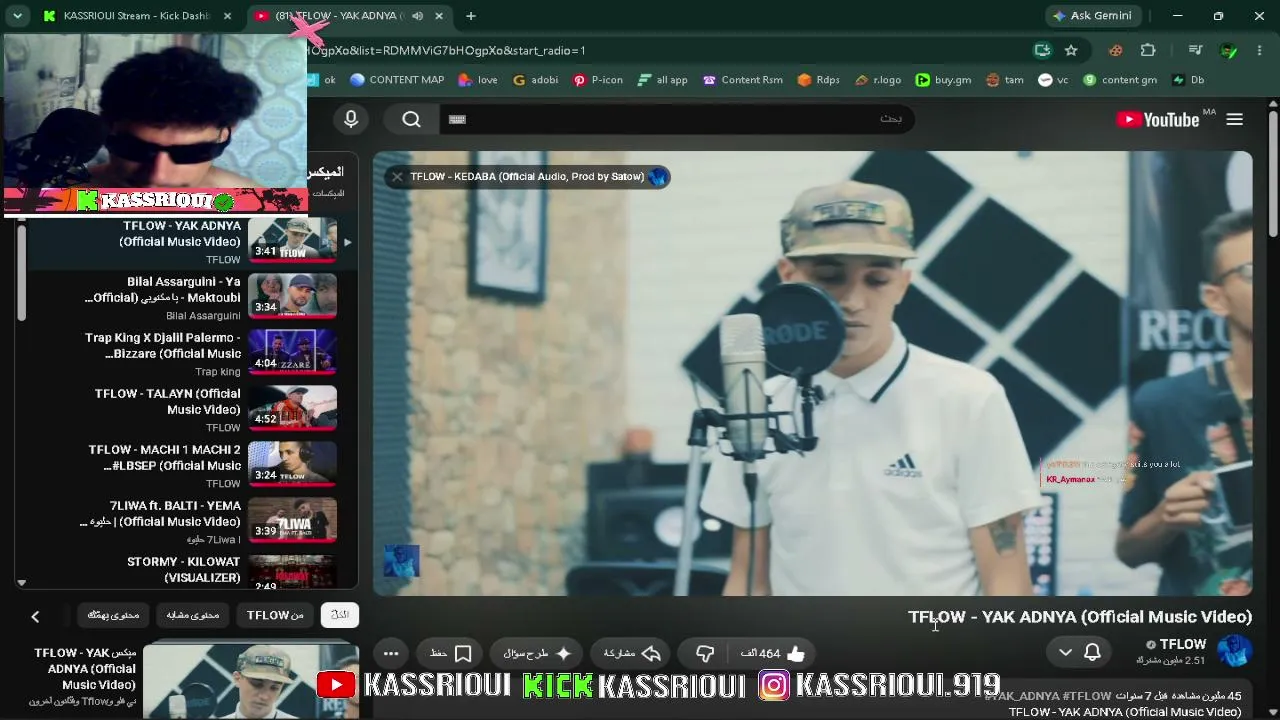Screen dimensions: 1280x720
Task: Click the YouTube search magnifier button
Action: [411, 119]
